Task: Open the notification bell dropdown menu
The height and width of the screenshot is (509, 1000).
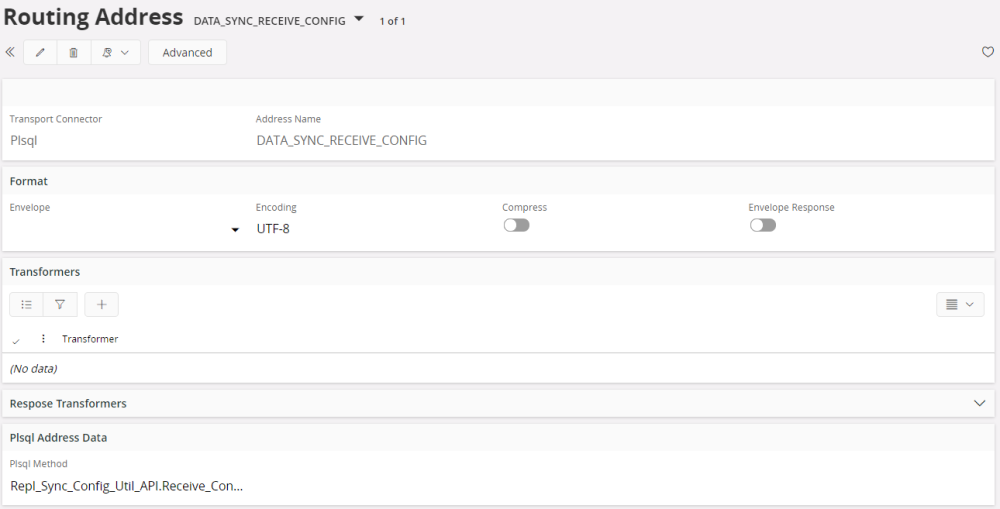Action: 115,53
